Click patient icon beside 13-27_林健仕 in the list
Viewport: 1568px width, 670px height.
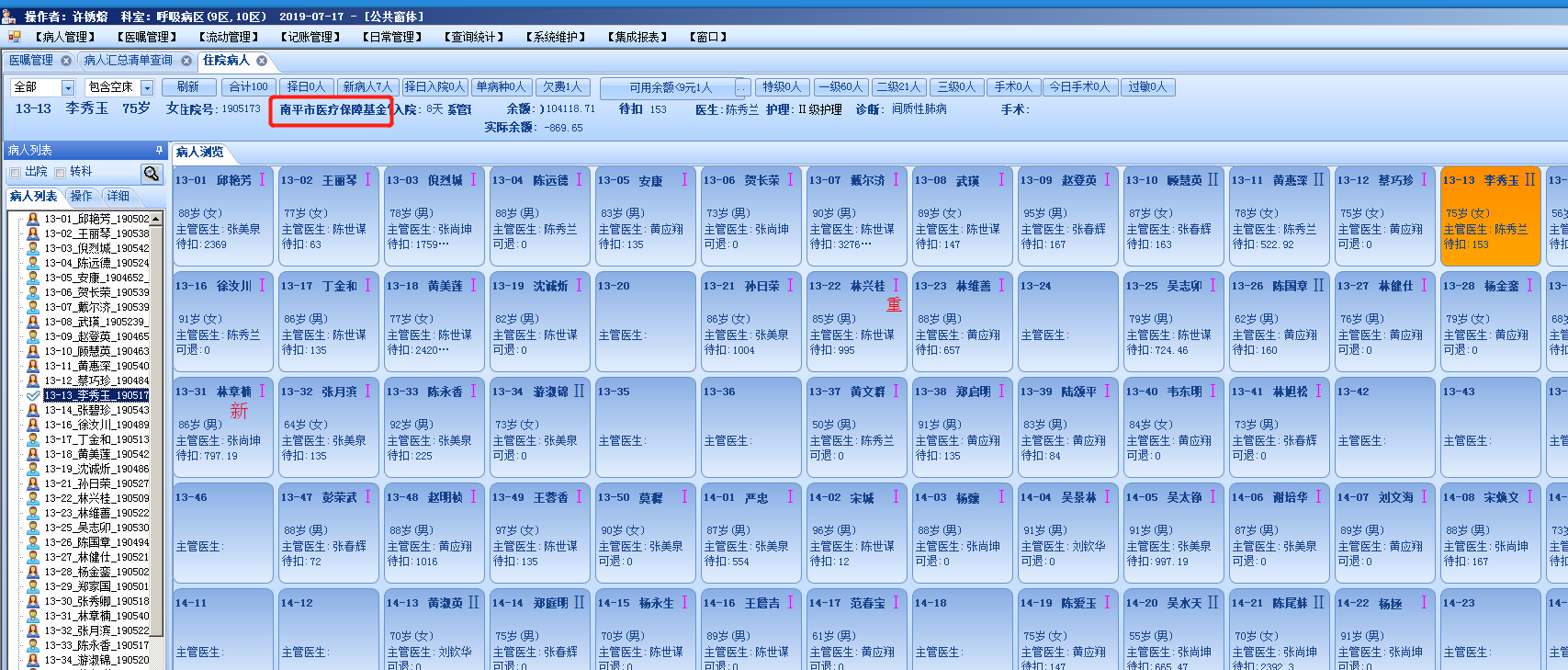tap(33, 557)
